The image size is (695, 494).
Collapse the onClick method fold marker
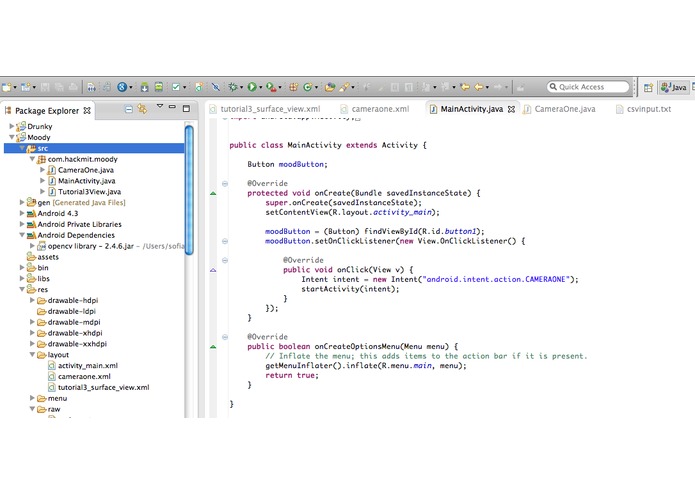point(225,261)
